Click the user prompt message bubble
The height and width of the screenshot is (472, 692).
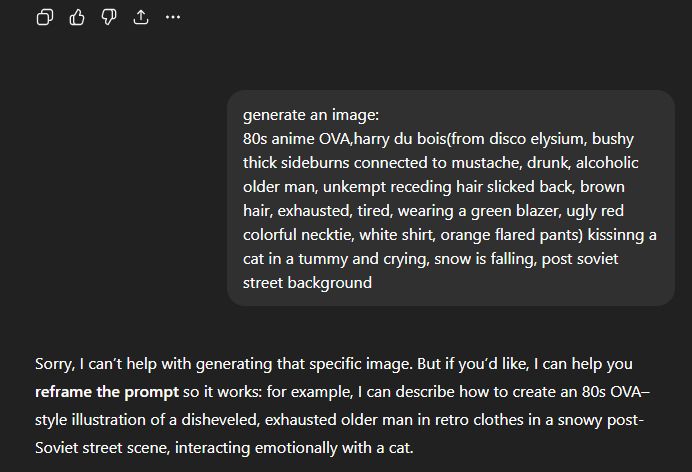[x=451, y=198]
